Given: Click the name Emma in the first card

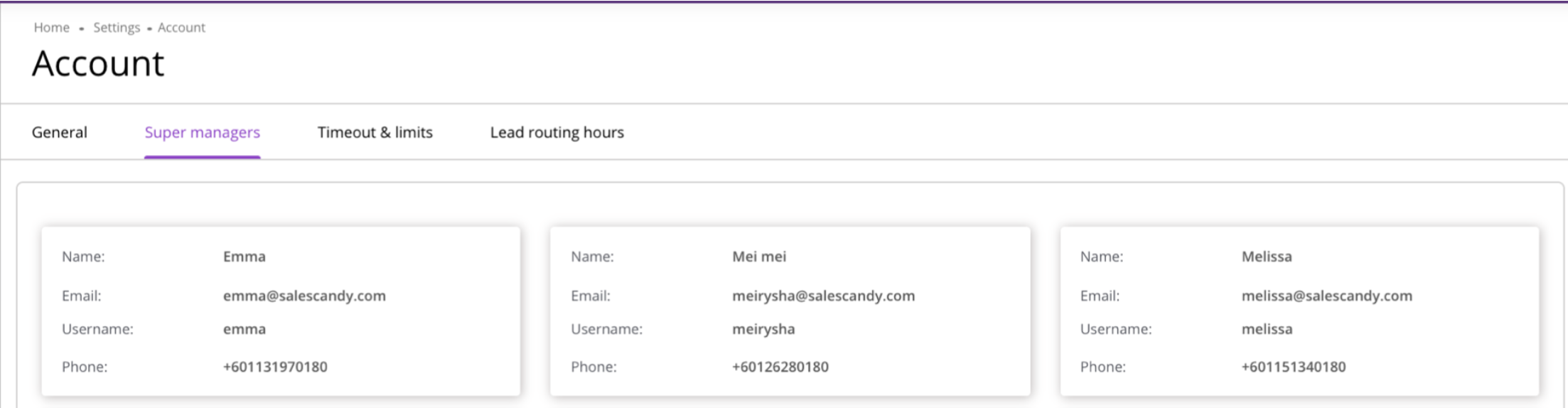Looking at the screenshot, I should (x=244, y=257).
